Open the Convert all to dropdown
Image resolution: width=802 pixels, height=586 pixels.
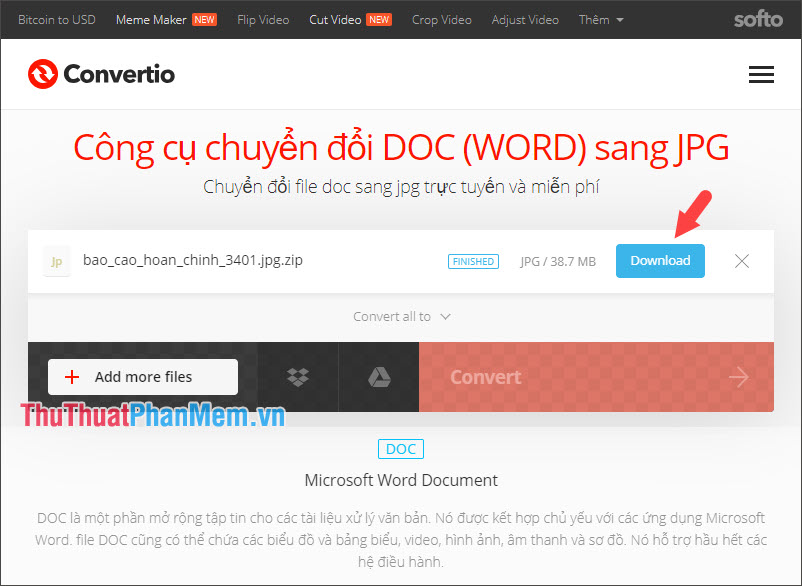[x=401, y=315]
